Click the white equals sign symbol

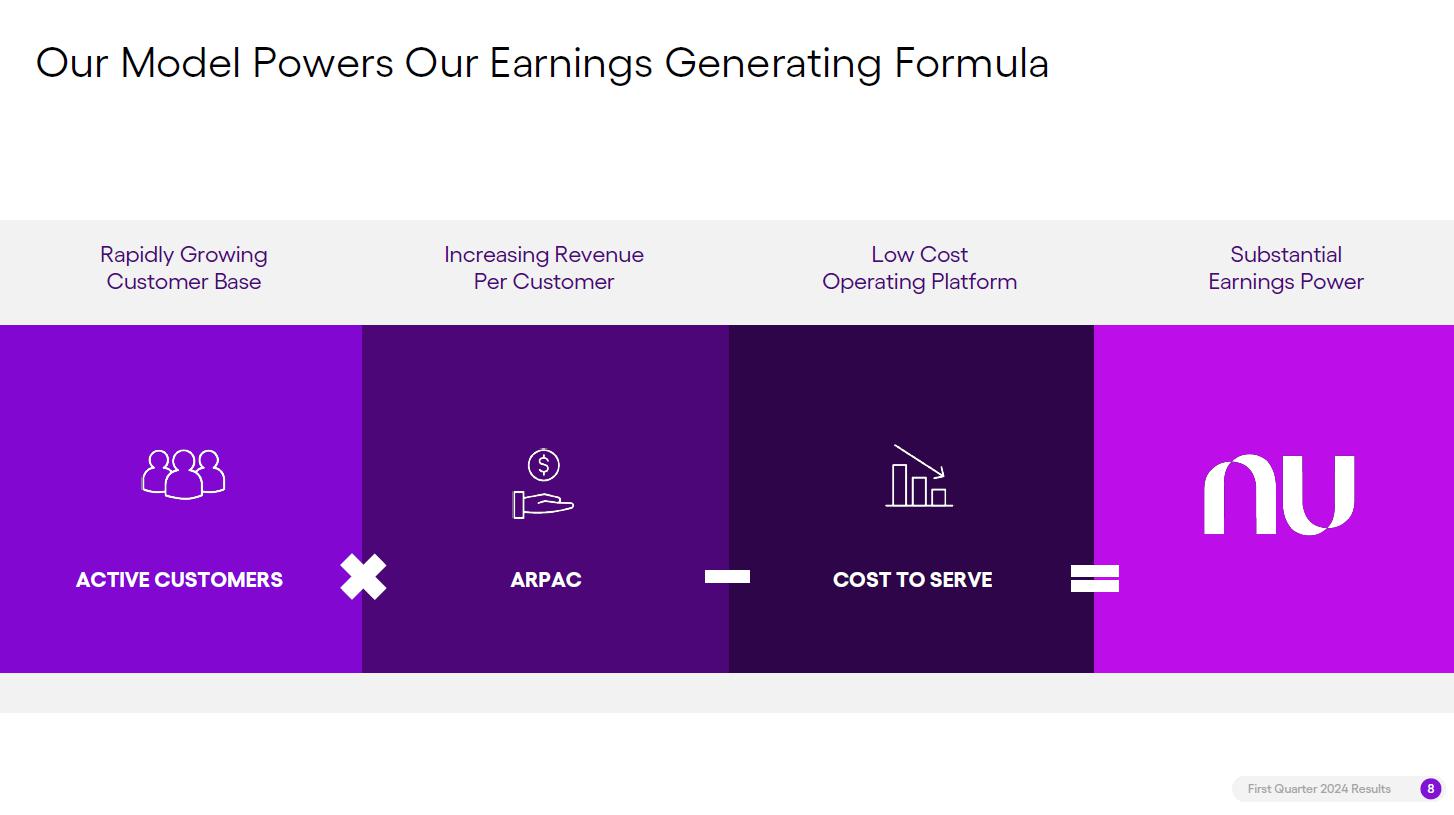tap(1094, 578)
